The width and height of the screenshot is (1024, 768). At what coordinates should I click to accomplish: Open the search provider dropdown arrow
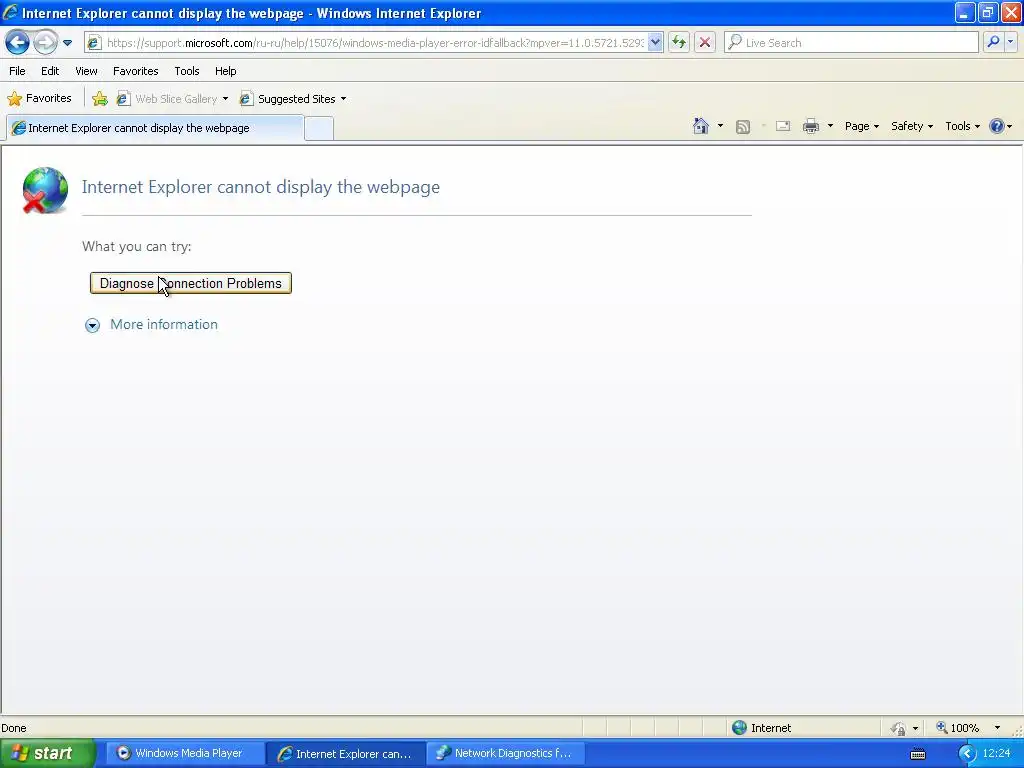1010,42
